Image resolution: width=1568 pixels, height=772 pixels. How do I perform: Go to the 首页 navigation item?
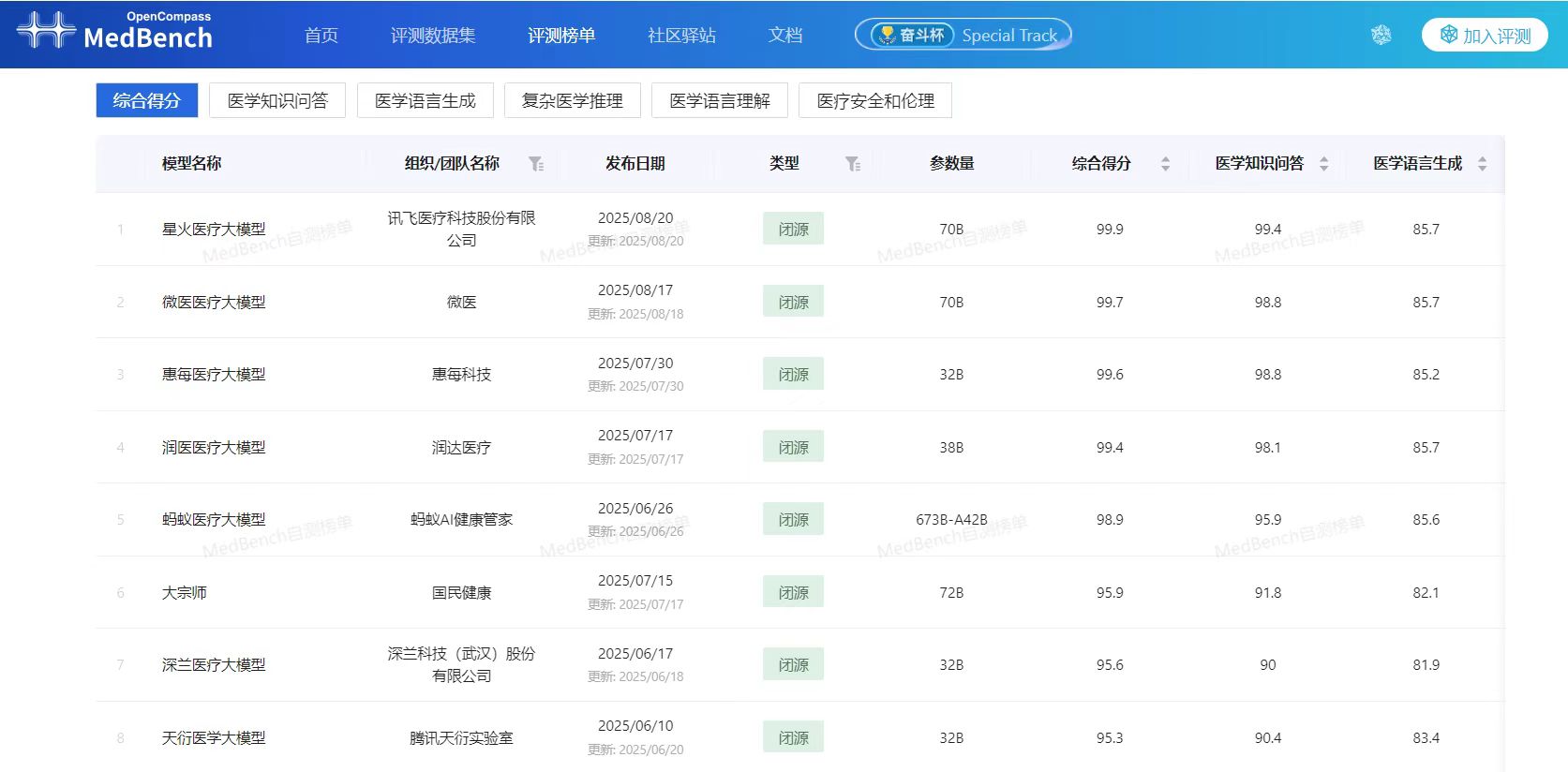tap(321, 36)
